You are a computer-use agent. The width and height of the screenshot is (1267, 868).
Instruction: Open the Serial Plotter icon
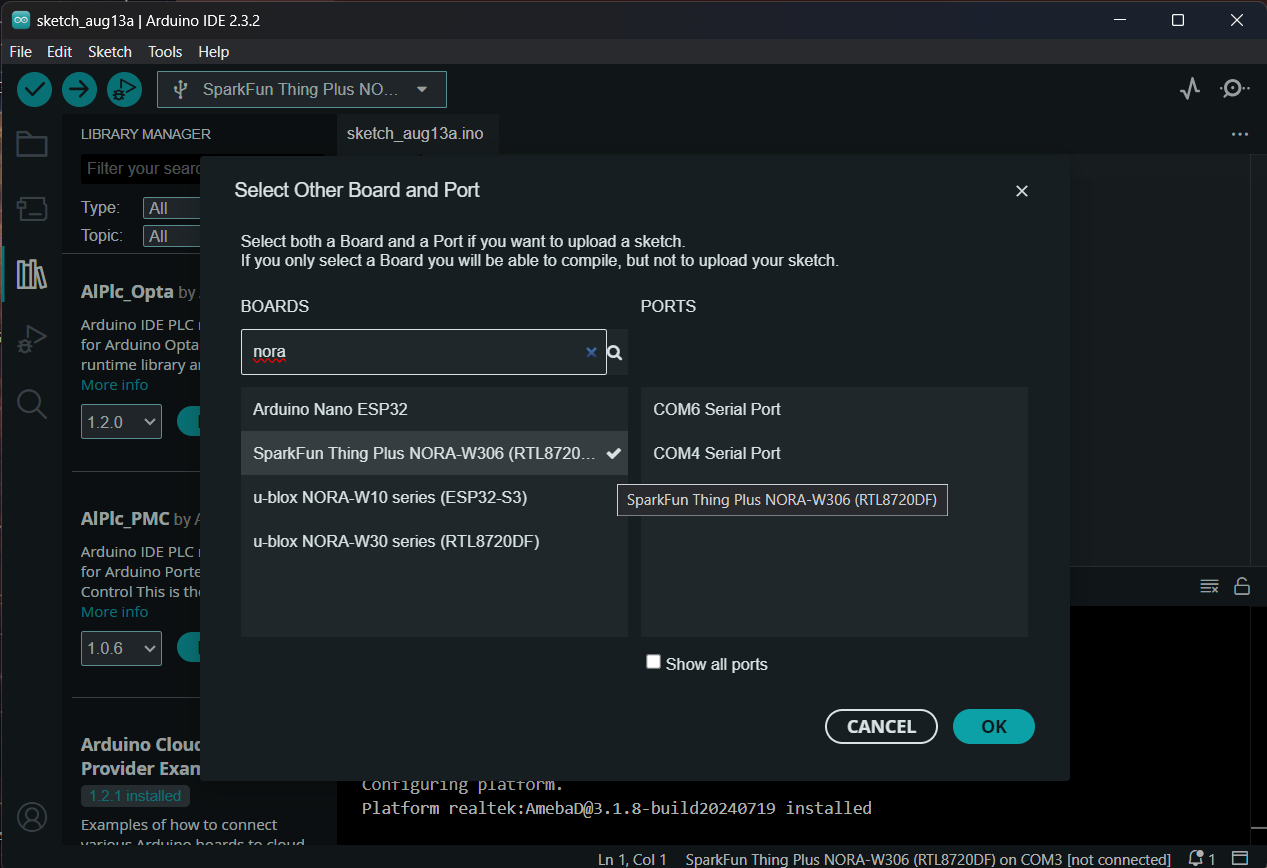coord(1189,88)
